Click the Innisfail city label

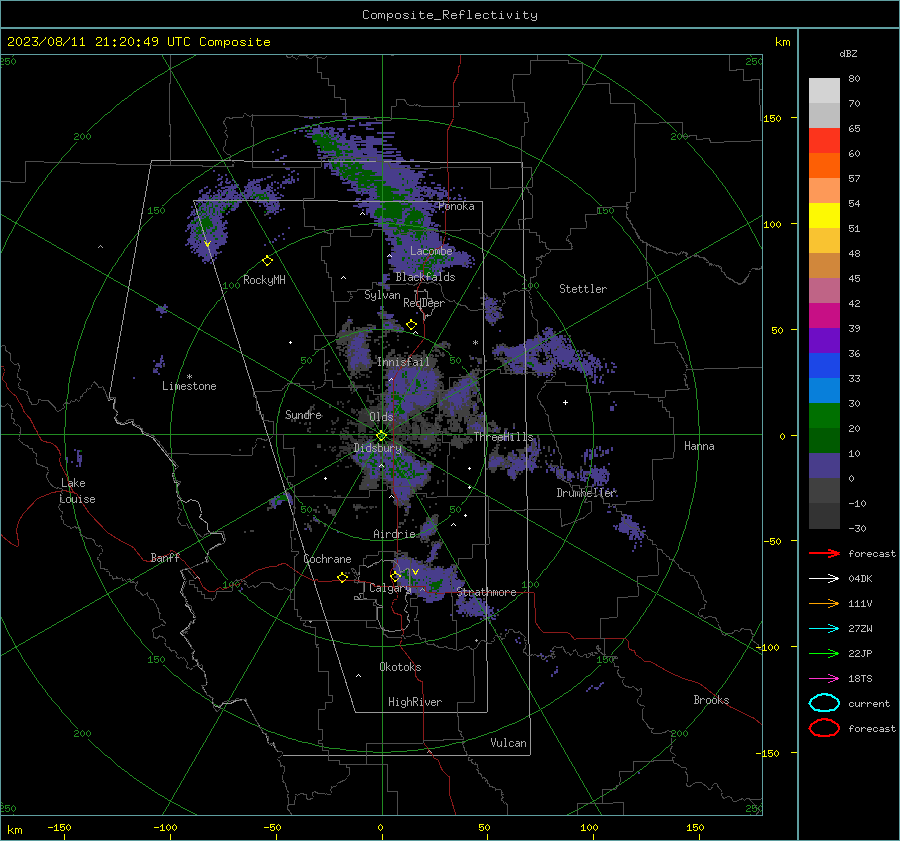click(x=403, y=362)
